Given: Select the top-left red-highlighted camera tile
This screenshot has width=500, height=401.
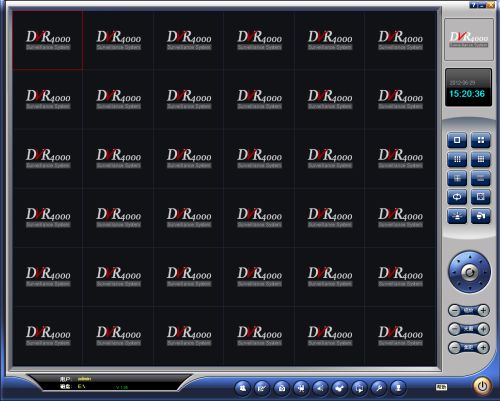Looking at the screenshot, I should click(x=48, y=40).
